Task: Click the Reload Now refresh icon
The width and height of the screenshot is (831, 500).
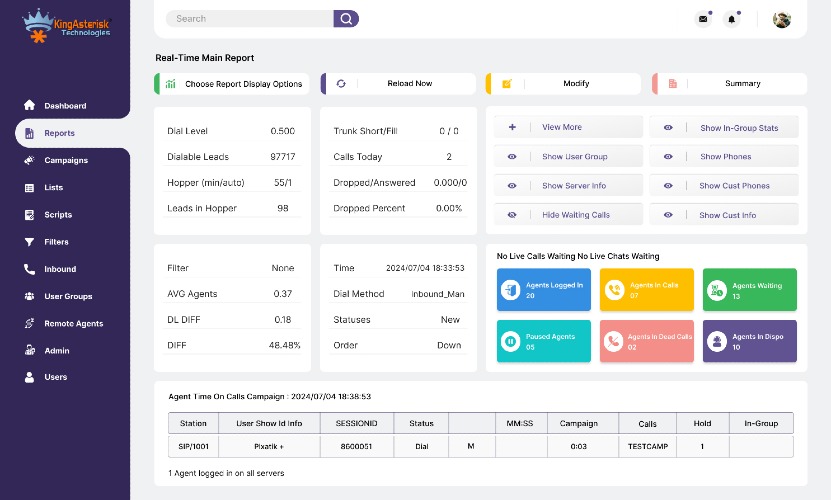Action: [341, 84]
